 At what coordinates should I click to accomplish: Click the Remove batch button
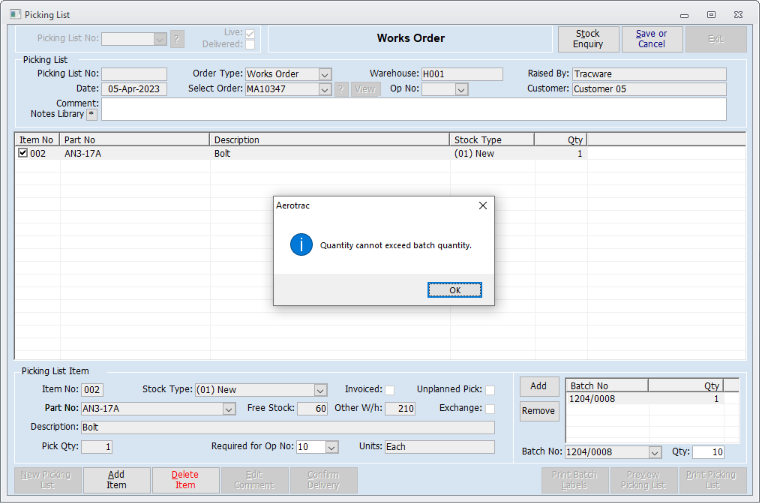[539, 411]
